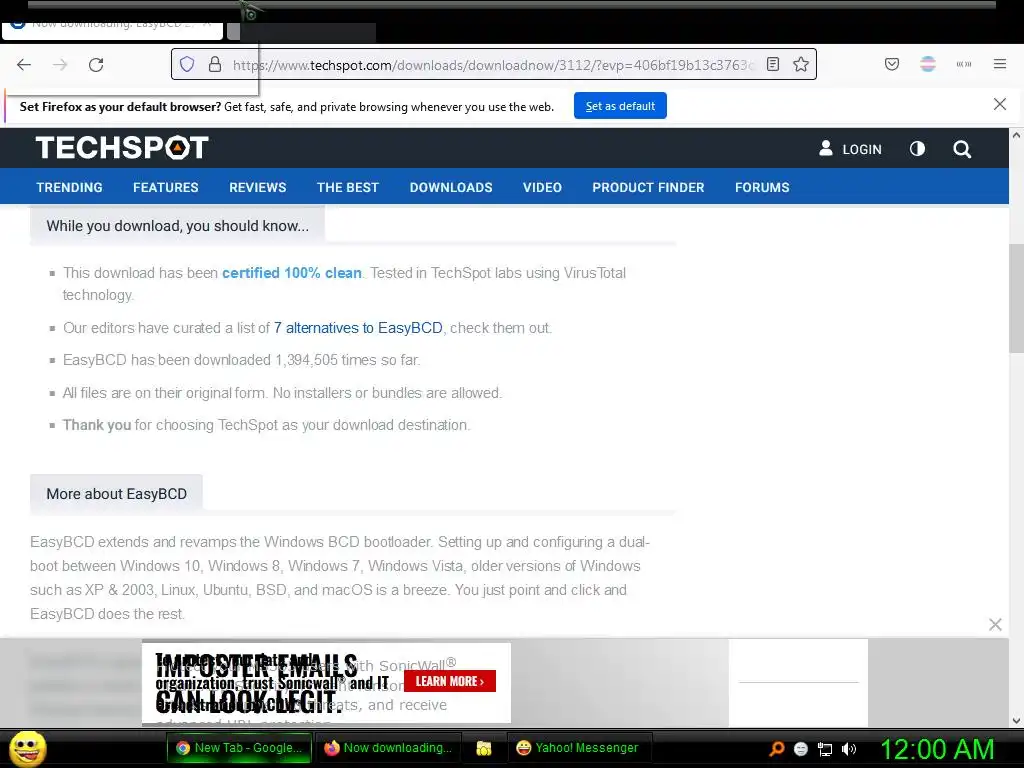This screenshot has width=1024, height=768.
Task: Click the striped extension icon in toolbar
Action: click(x=928, y=64)
